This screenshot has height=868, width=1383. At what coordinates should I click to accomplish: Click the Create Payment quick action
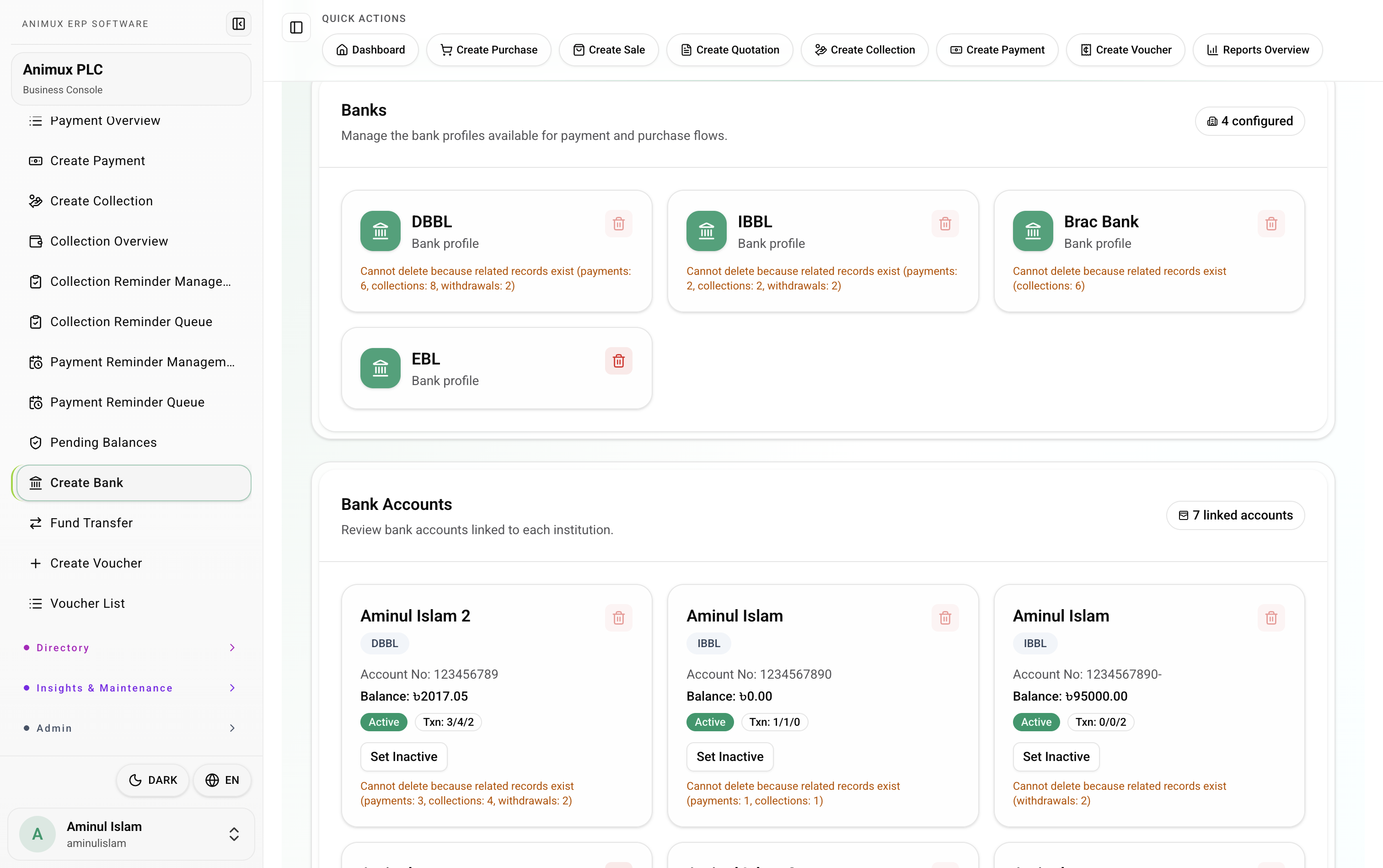pyautogui.click(x=997, y=50)
